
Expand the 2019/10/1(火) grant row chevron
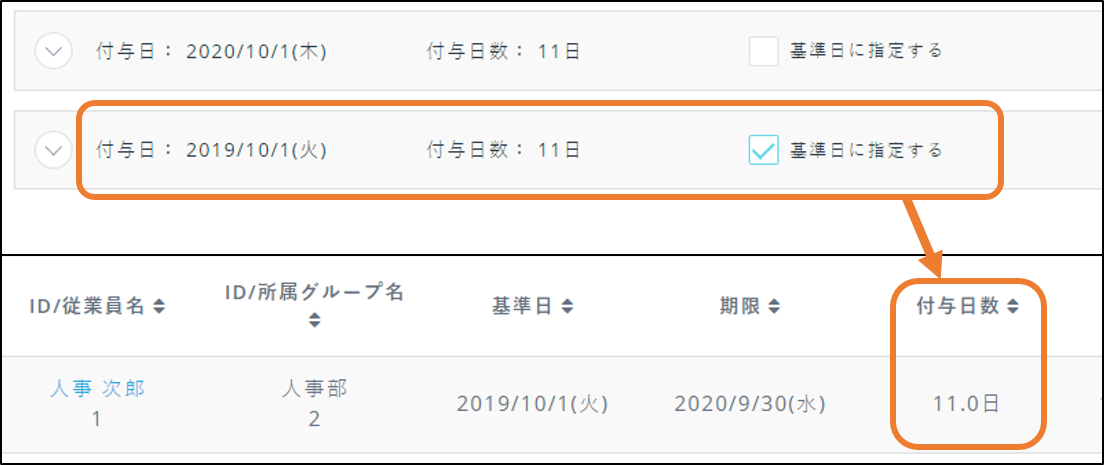53,151
